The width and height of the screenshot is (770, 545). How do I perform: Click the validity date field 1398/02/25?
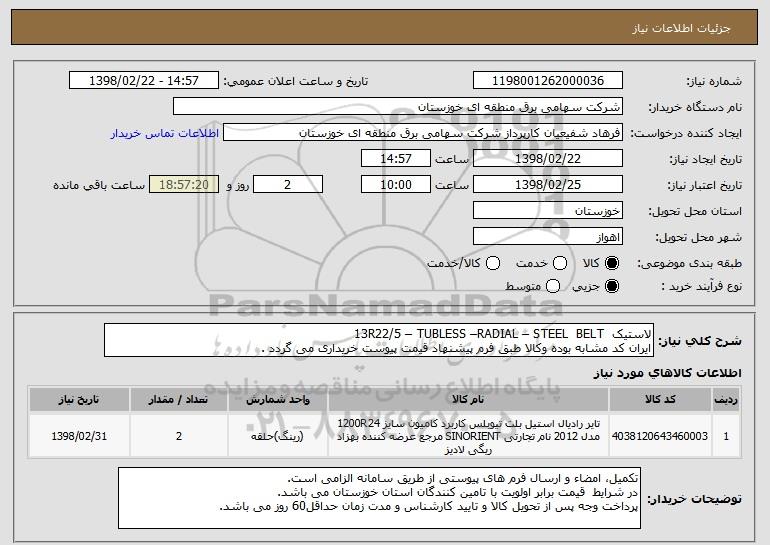click(548, 185)
